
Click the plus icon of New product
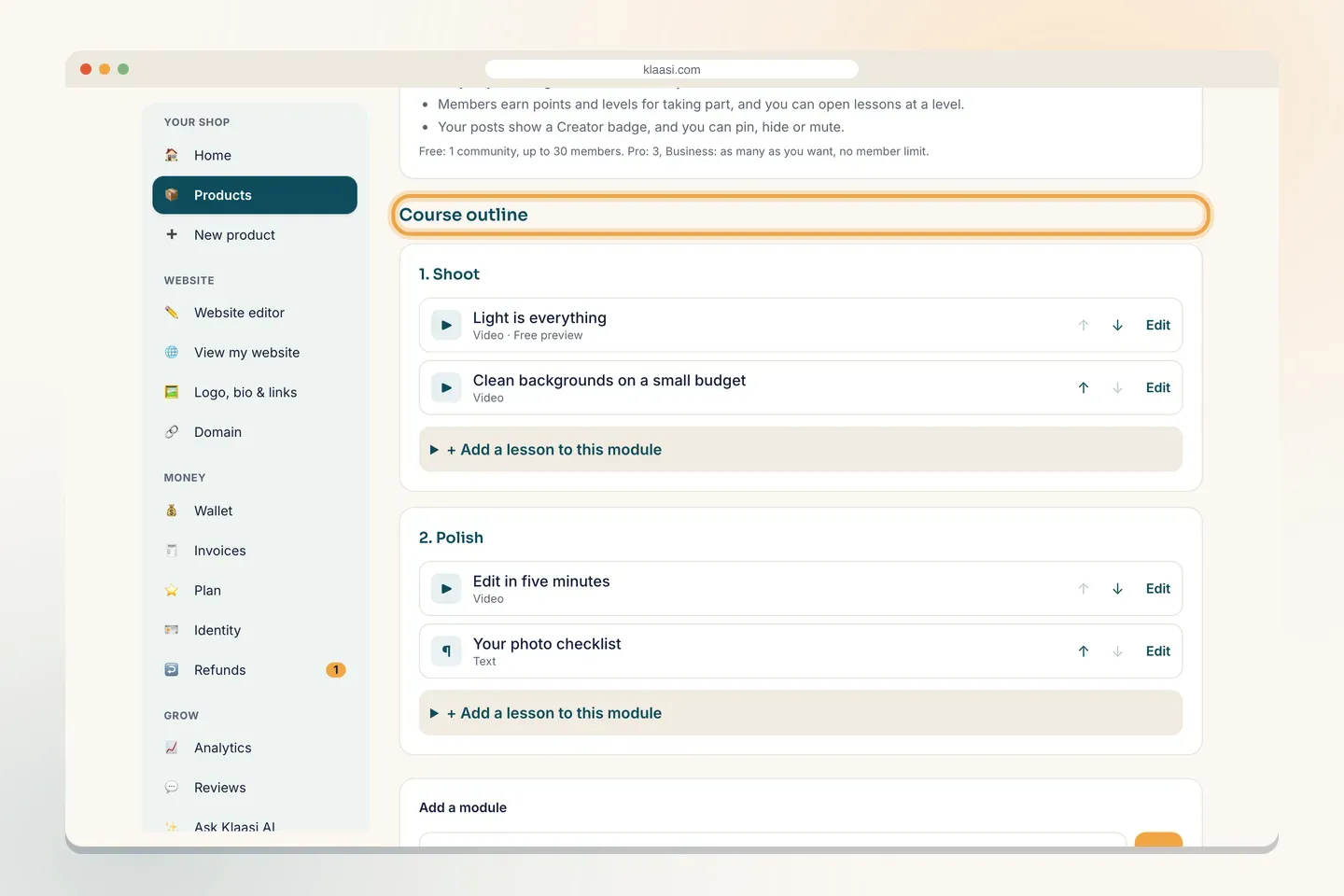tap(172, 234)
